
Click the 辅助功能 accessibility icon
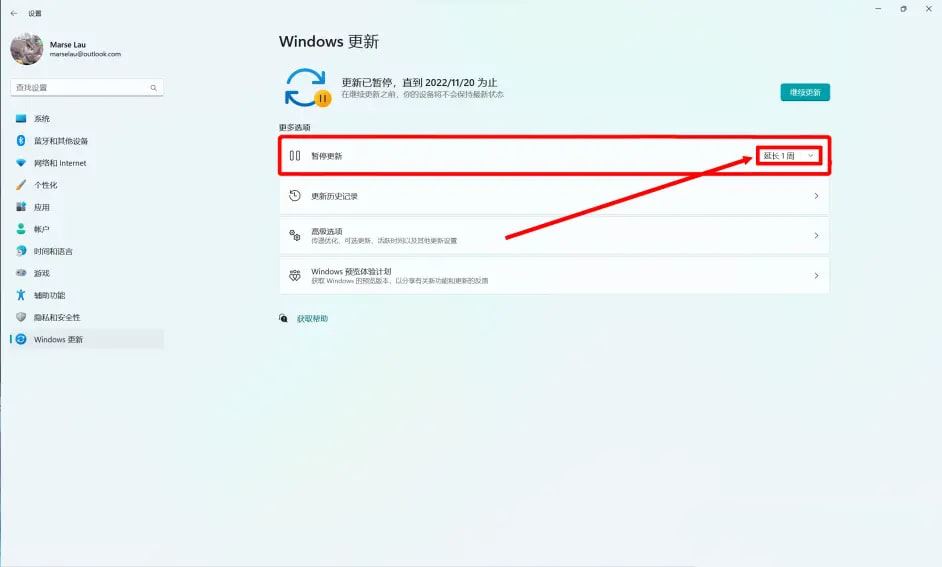(21, 295)
